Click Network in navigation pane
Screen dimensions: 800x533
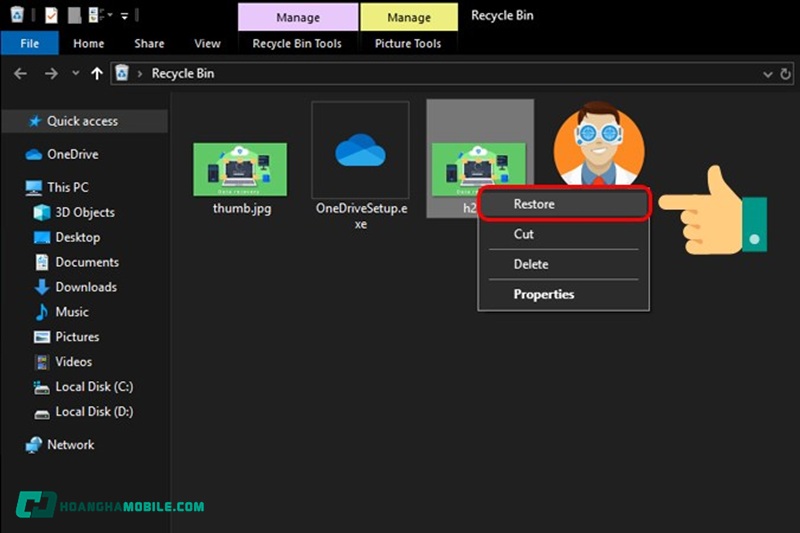point(70,445)
